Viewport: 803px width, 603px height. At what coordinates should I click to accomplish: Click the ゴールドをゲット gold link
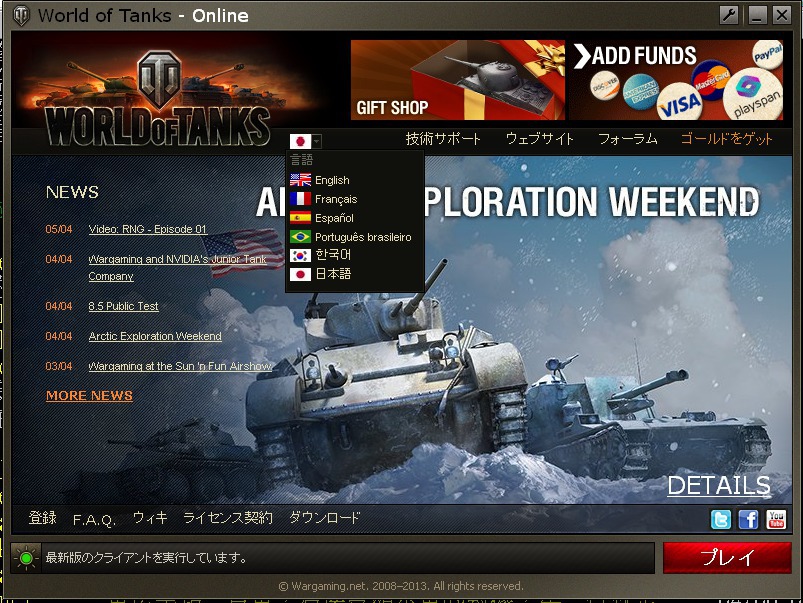click(726, 139)
